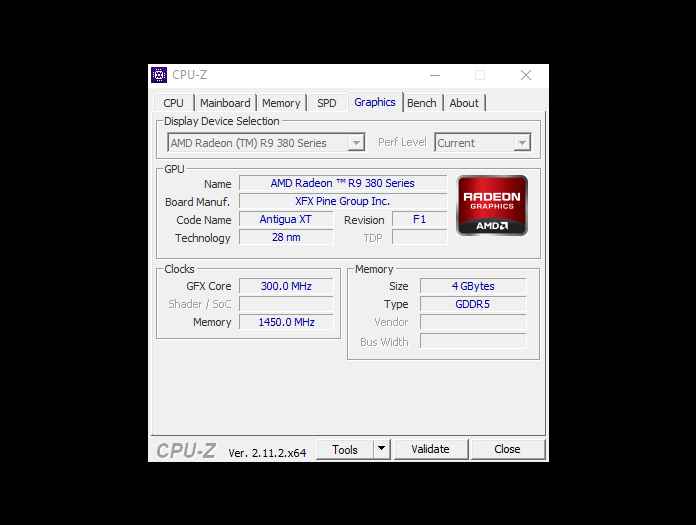Click the Radeon Graphics AMD logo
This screenshot has height=525, width=696.
point(492,205)
